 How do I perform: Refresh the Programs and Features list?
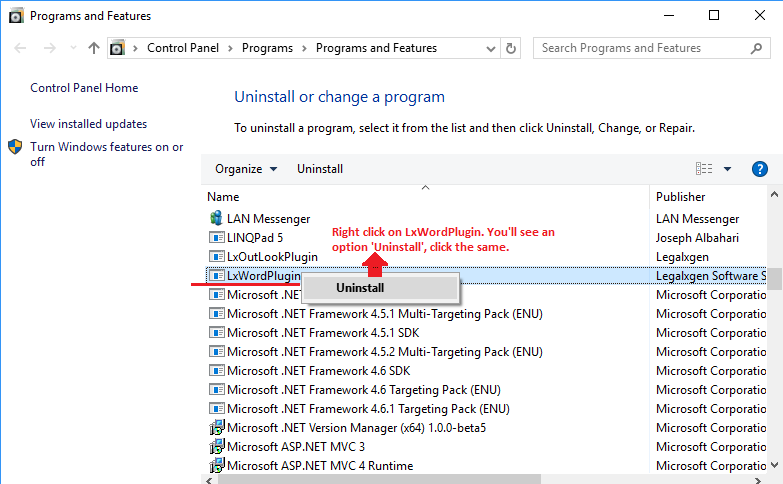(512, 48)
